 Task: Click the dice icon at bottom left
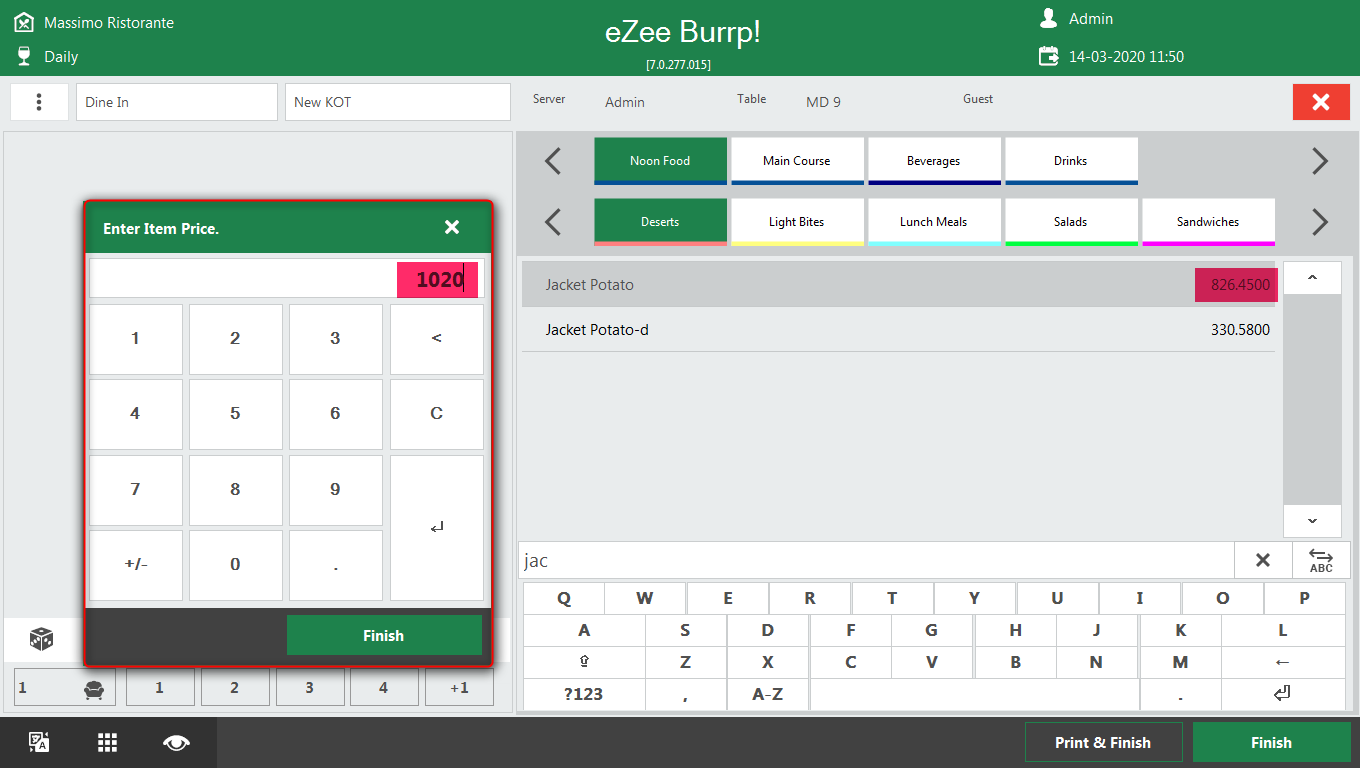click(41, 639)
